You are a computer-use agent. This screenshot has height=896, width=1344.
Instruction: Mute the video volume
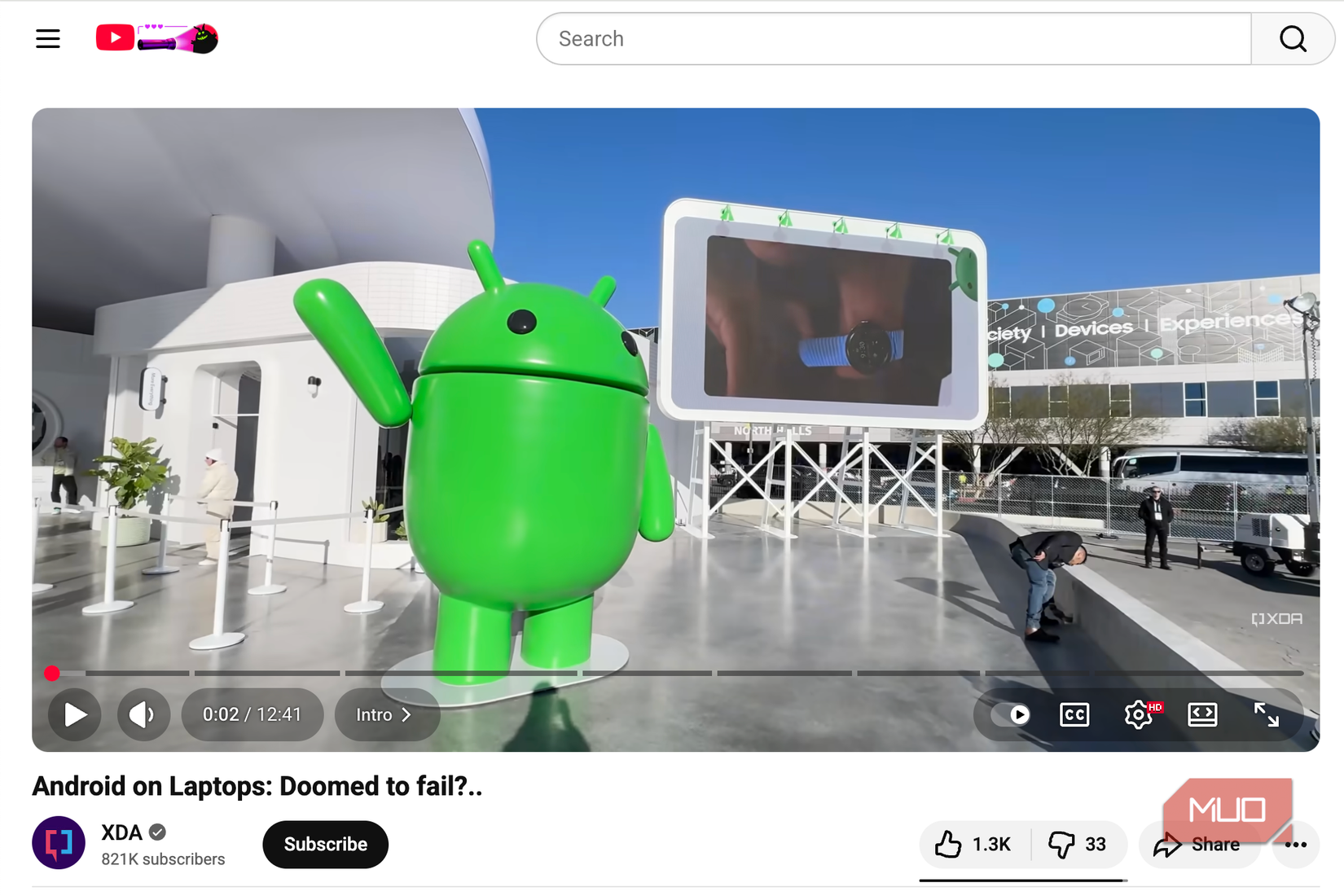[143, 714]
